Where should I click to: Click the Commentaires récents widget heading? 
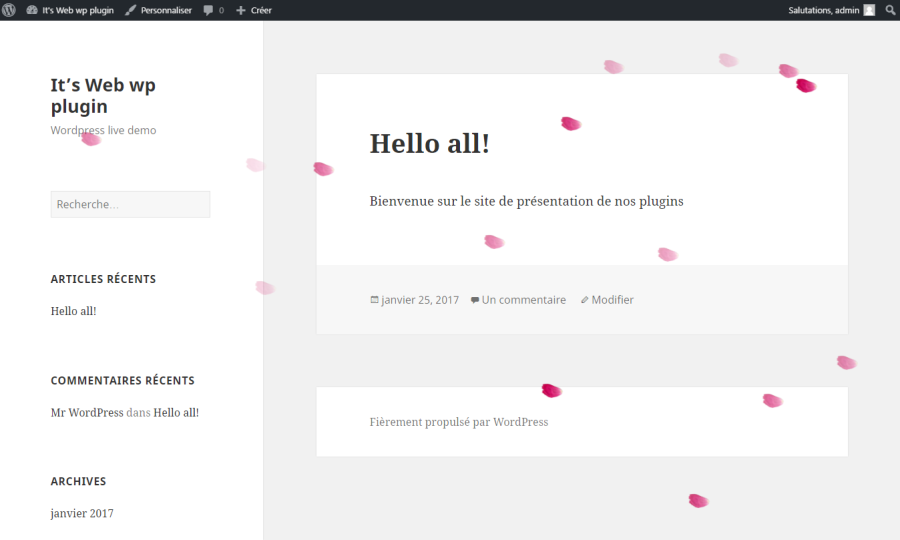122,380
